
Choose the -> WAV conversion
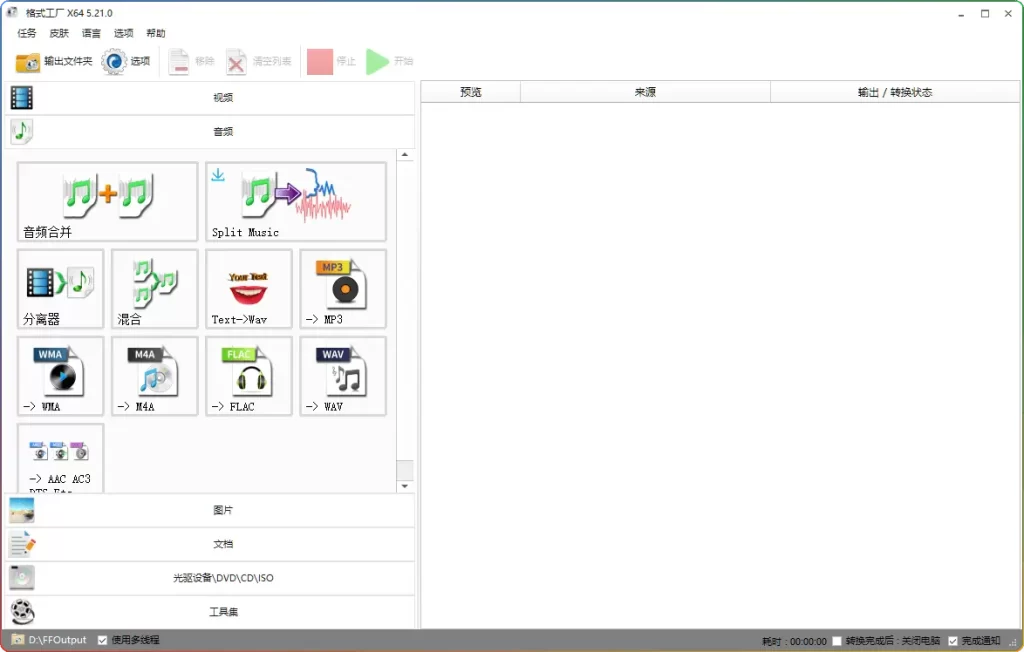pos(343,376)
